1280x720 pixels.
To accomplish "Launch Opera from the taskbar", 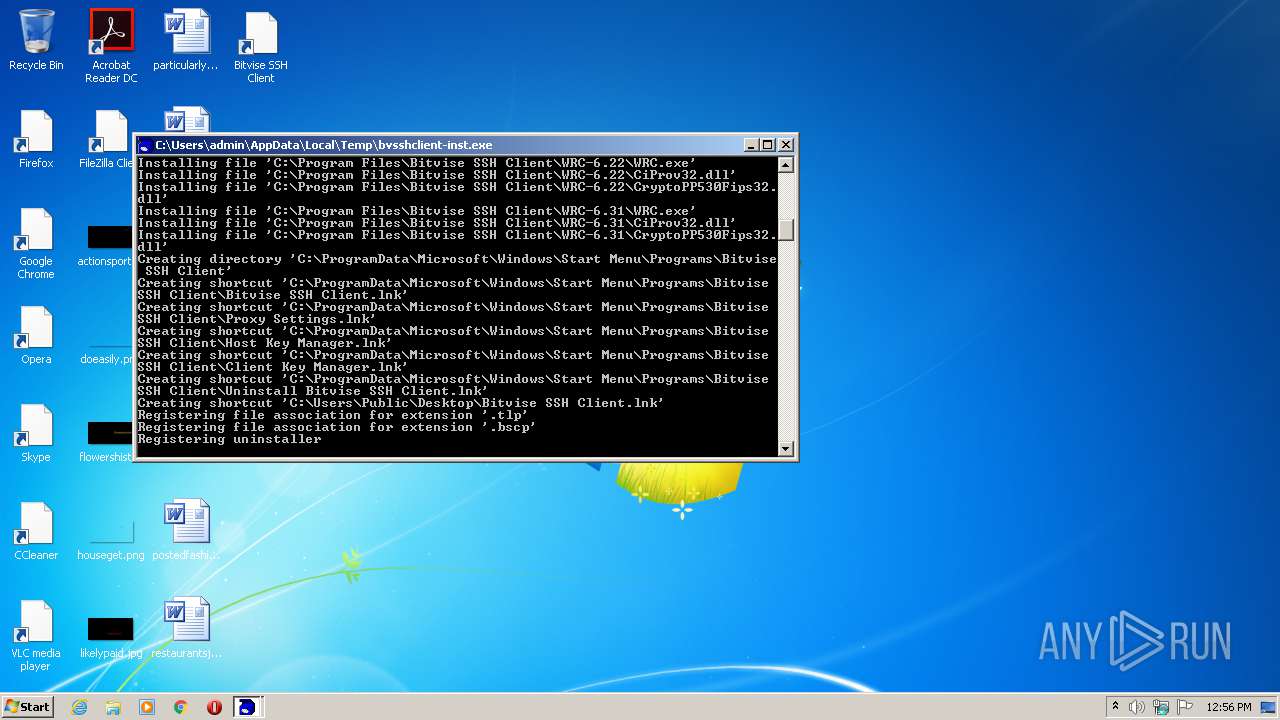I will click(214, 707).
